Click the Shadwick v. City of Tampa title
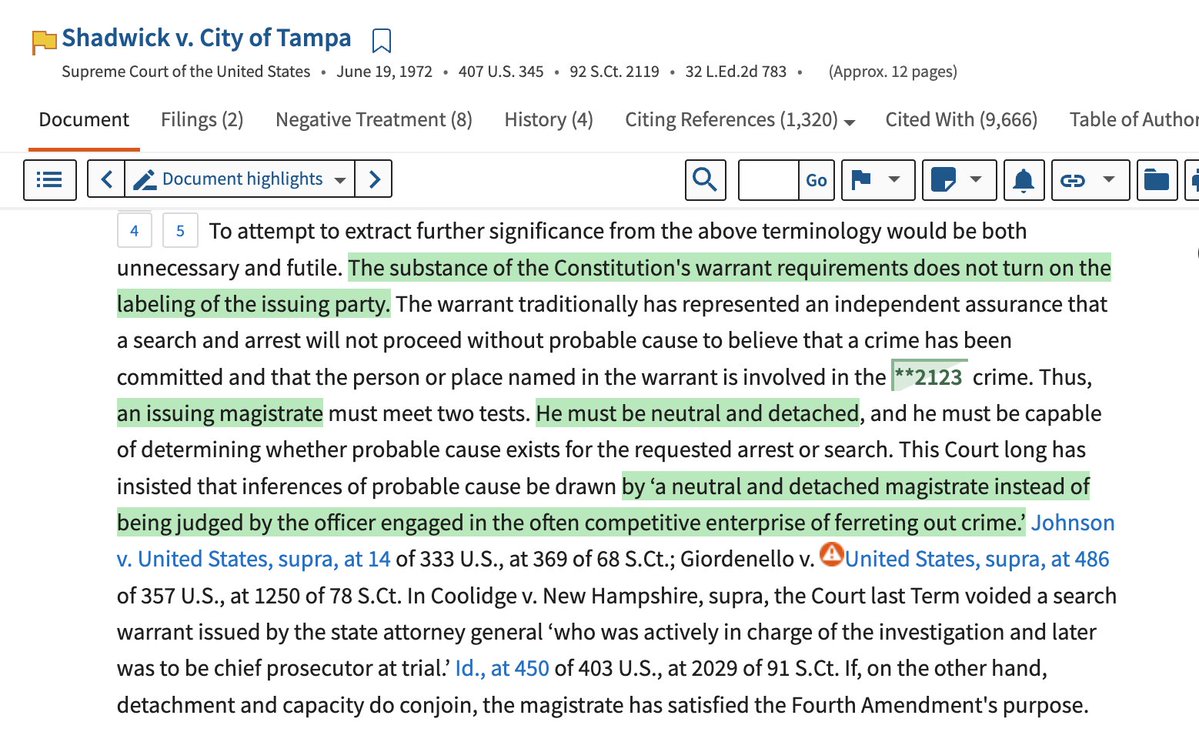The height and width of the screenshot is (742, 1199). [x=206, y=37]
